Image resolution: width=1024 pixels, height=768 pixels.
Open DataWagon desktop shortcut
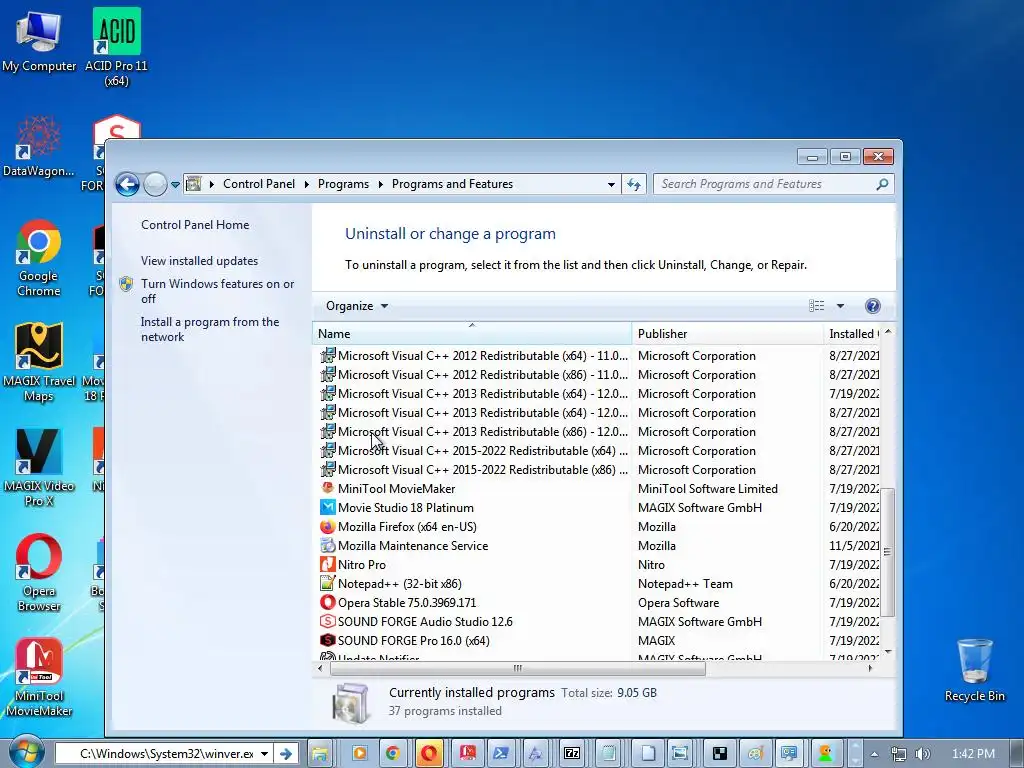point(39,146)
